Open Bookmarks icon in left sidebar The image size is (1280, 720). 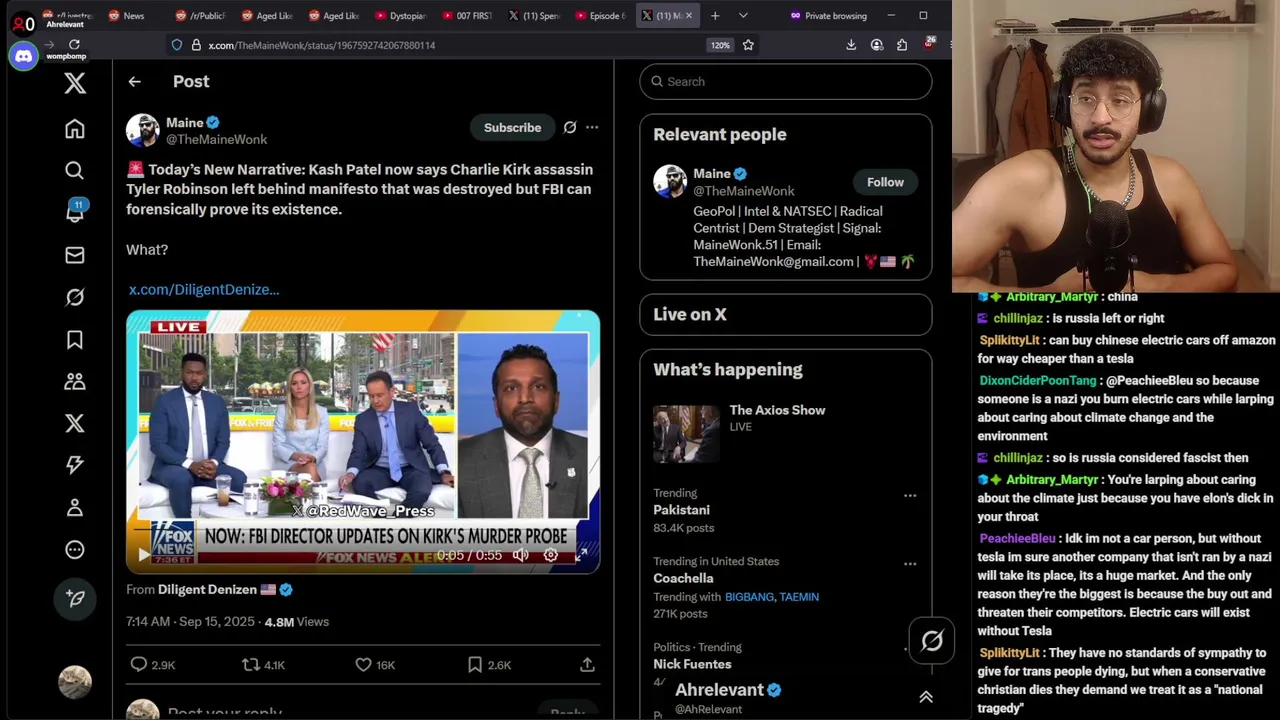[x=75, y=339]
